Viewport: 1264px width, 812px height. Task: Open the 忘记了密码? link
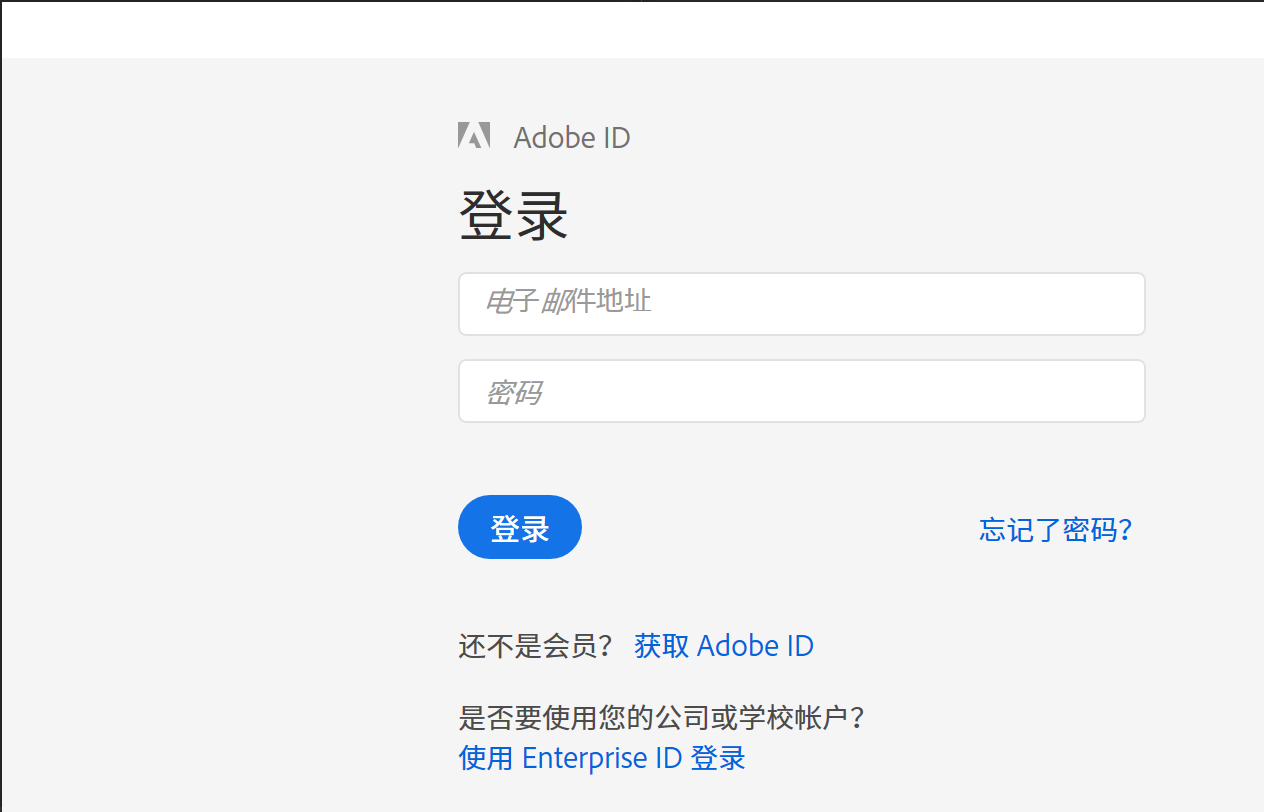1055,529
